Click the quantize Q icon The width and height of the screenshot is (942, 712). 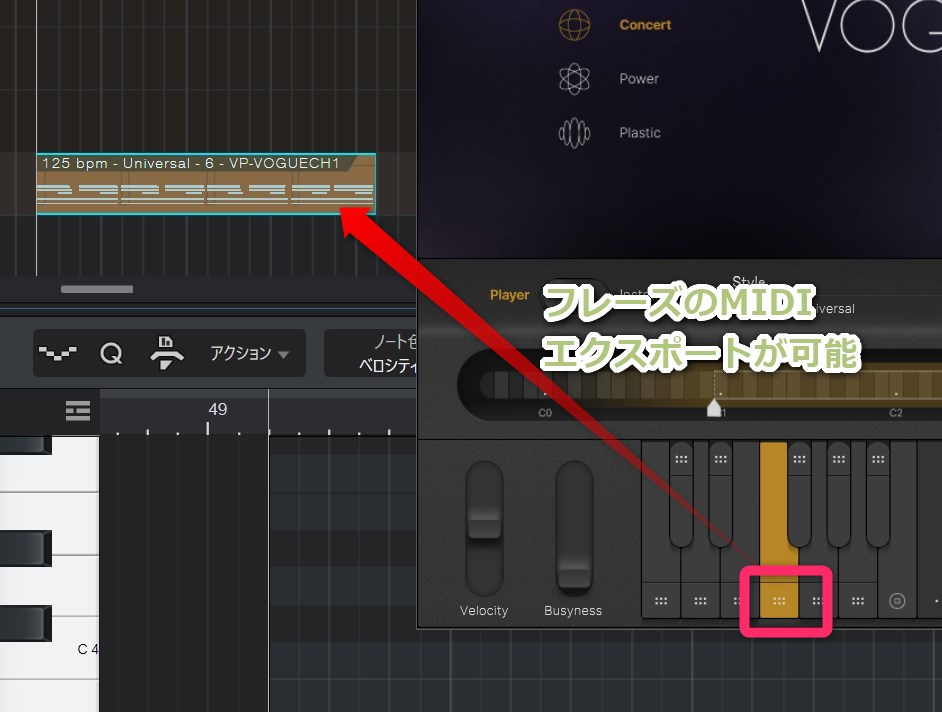(x=111, y=353)
